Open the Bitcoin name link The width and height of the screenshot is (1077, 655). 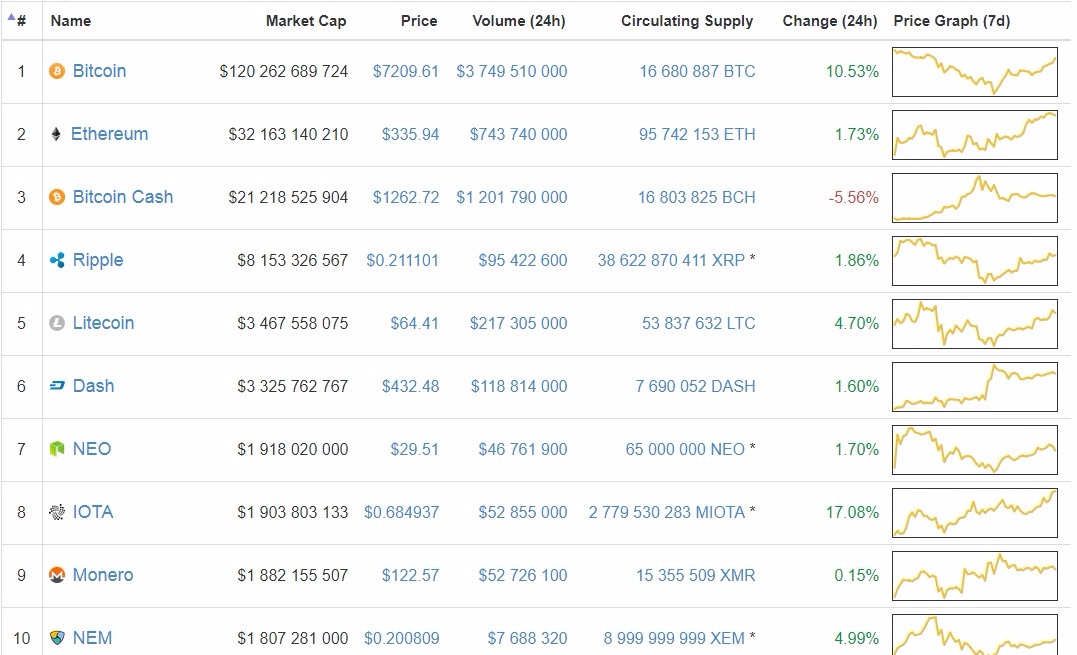[x=100, y=71]
